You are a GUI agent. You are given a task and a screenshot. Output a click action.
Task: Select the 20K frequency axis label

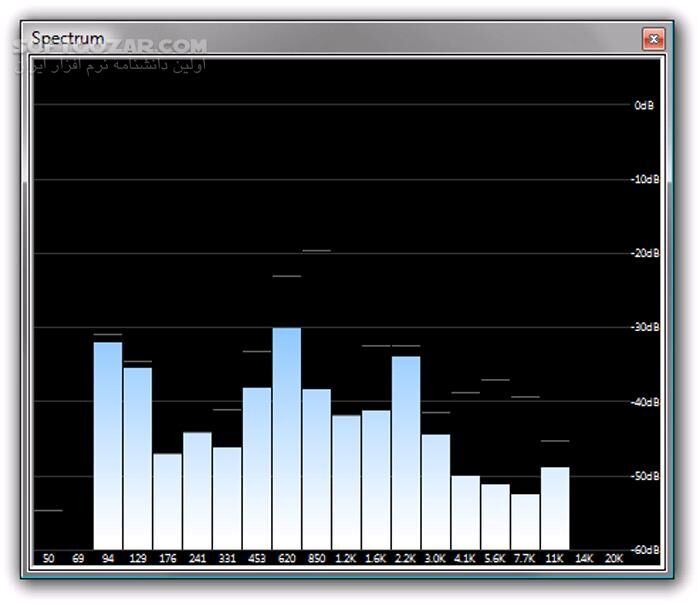pyautogui.click(x=614, y=557)
